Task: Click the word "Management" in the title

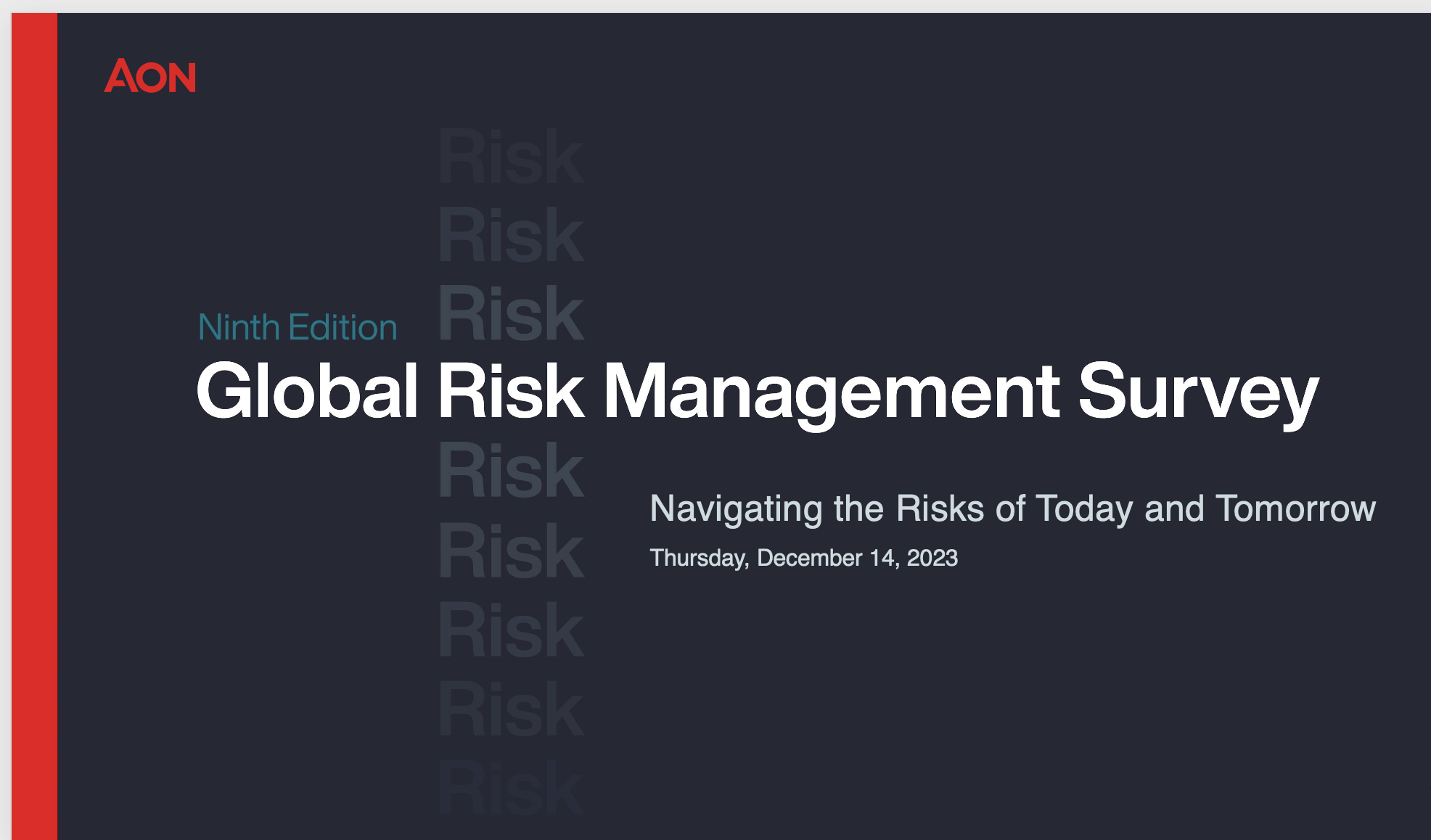Action: (831, 391)
